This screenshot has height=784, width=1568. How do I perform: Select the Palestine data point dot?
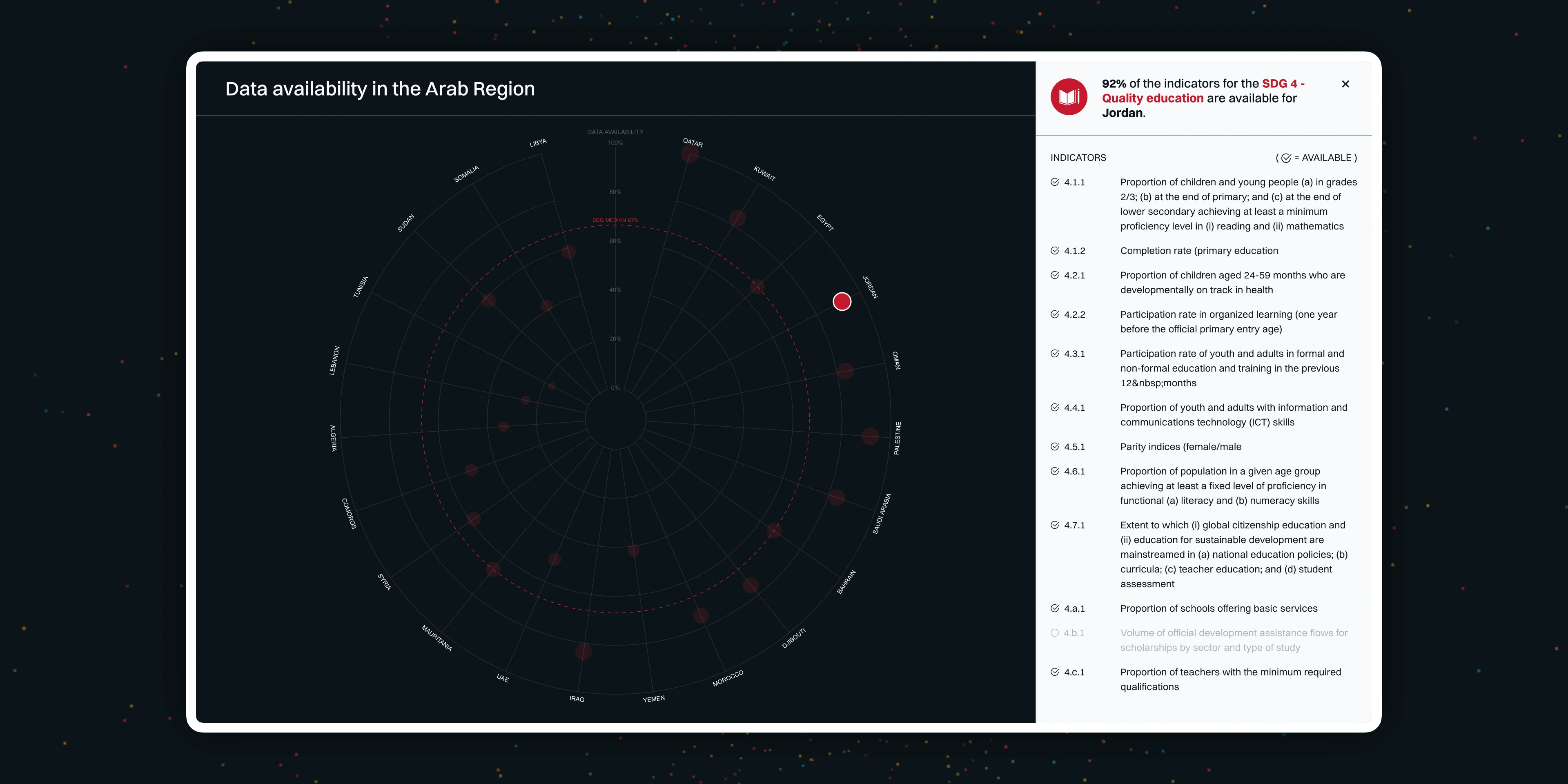point(870,436)
